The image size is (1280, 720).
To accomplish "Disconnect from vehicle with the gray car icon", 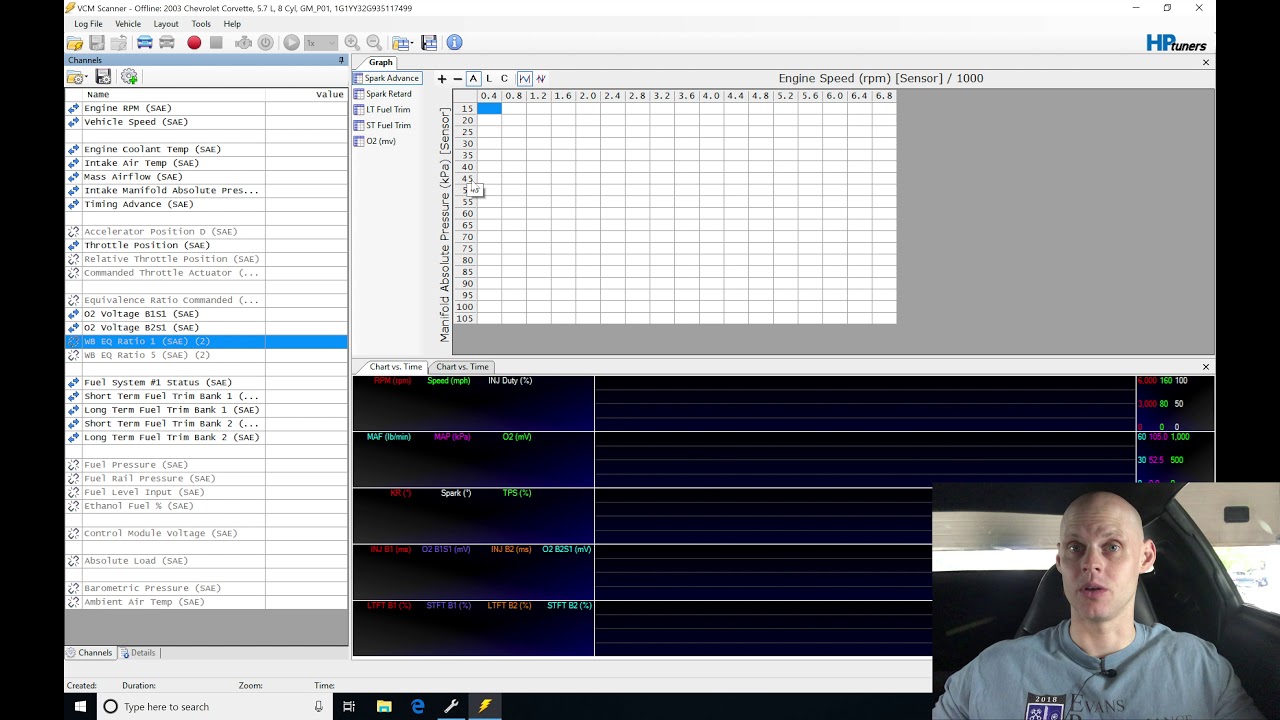I will [167, 43].
